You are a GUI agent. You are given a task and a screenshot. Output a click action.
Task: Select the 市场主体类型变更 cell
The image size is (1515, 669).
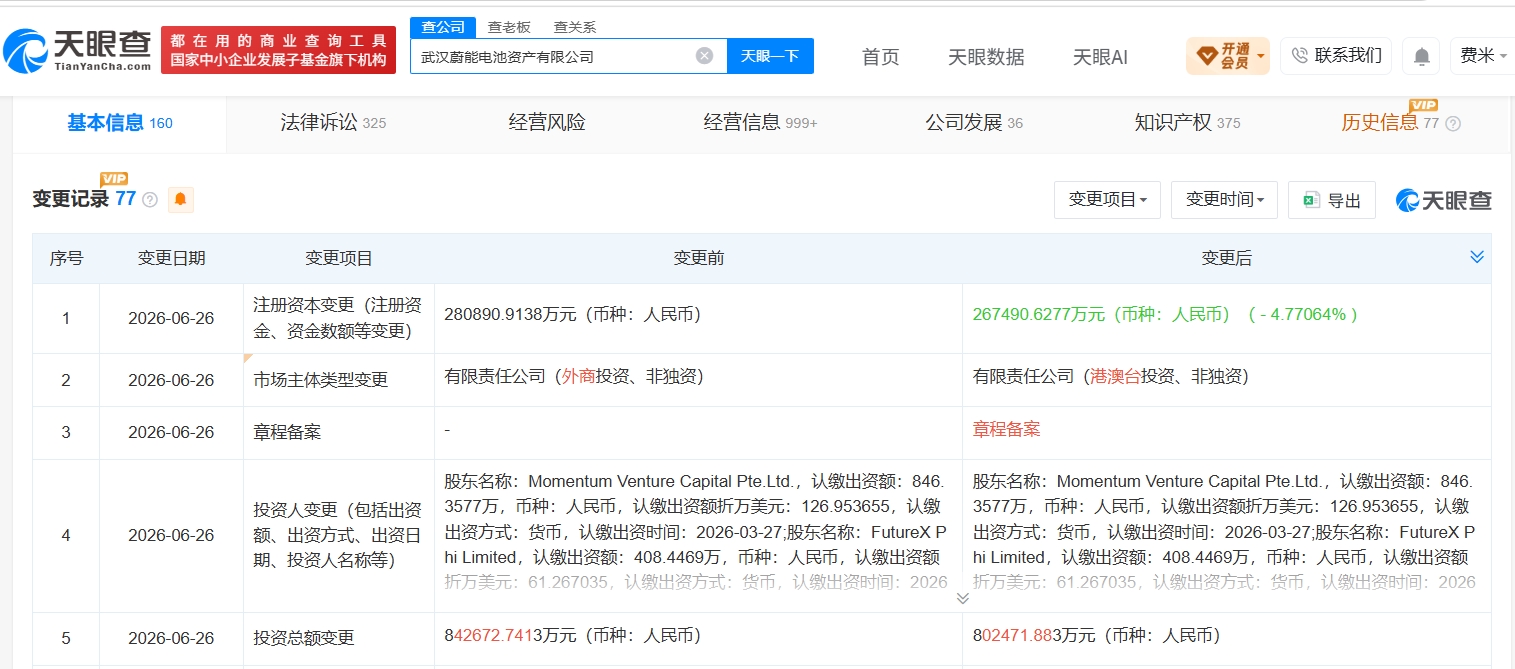tap(339, 380)
